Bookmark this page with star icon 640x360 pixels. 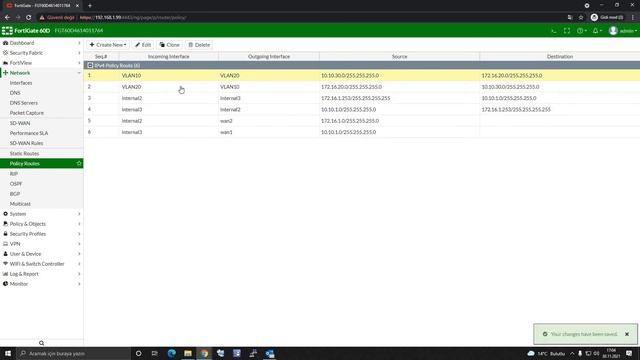click(581, 18)
